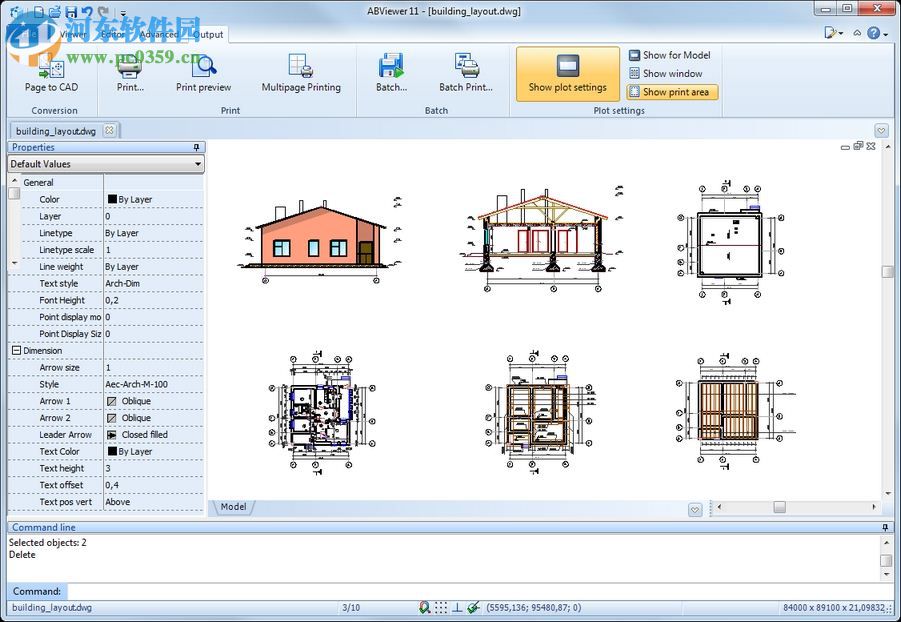Select the Page to CAD conversion tool
The image size is (901, 622).
click(50, 71)
